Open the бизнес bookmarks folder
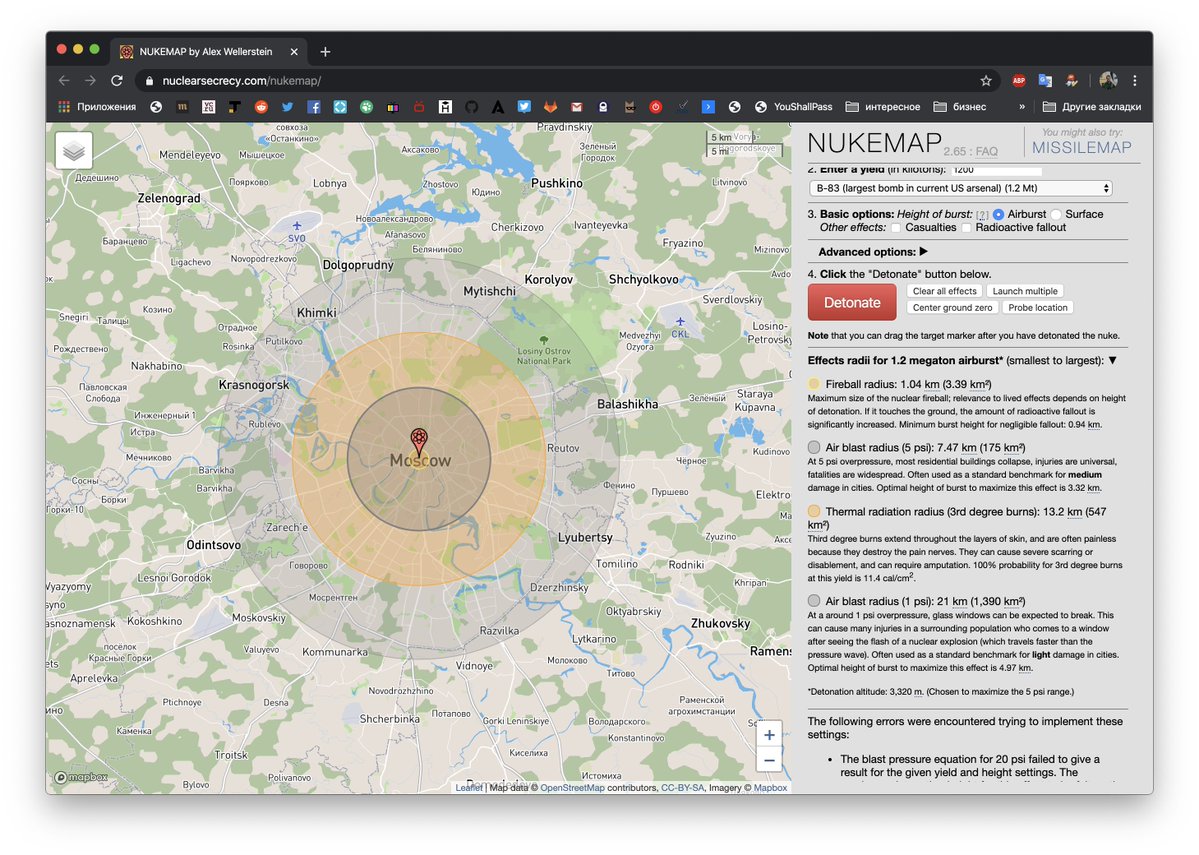The image size is (1199, 855). [960, 106]
